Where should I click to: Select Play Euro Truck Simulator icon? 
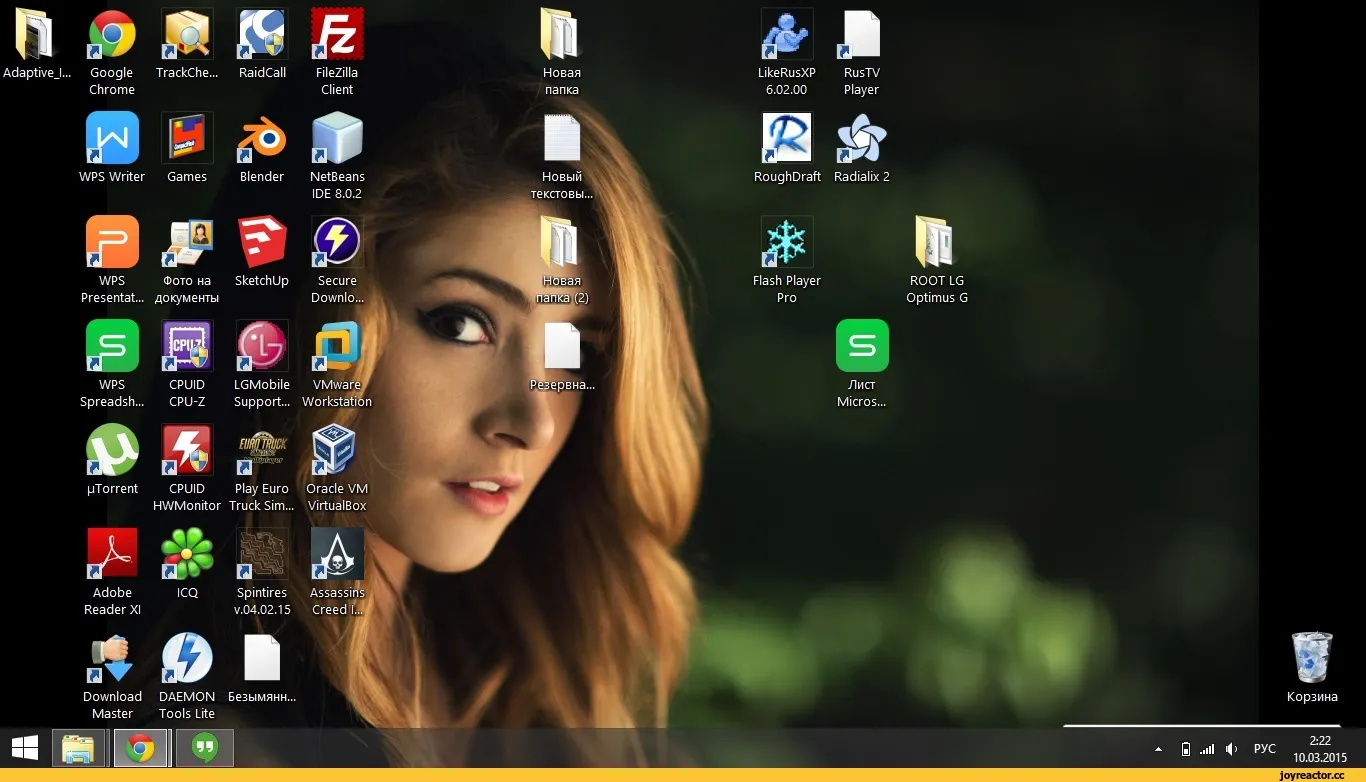coord(262,450)
